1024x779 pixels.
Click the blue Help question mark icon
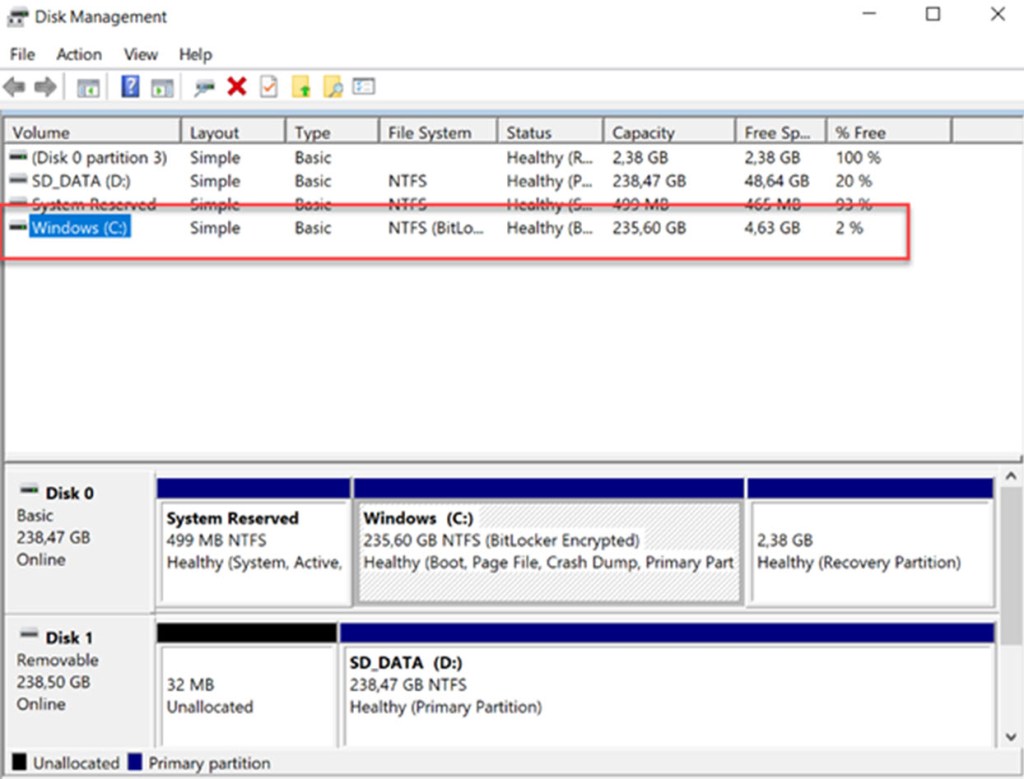coord(130,88)
